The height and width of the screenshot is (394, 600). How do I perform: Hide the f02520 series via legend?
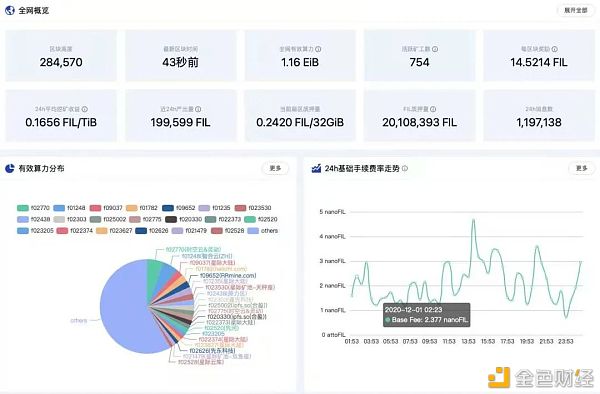tap(261, 219)
